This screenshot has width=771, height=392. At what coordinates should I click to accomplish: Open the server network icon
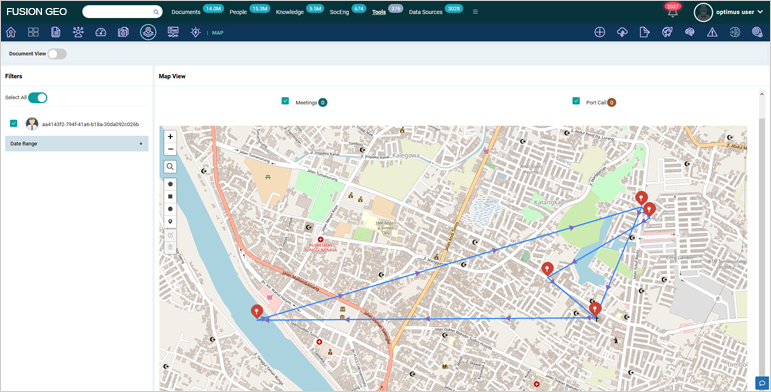tap(173, 32)
